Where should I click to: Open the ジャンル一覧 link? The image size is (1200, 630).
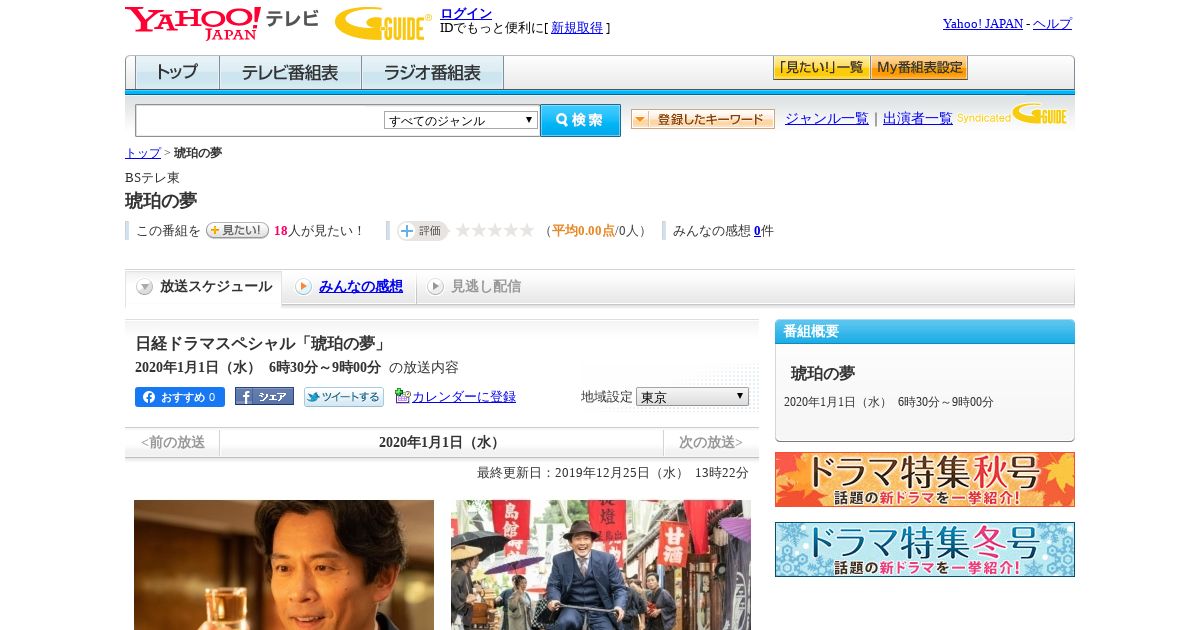(x=827, y=119)
